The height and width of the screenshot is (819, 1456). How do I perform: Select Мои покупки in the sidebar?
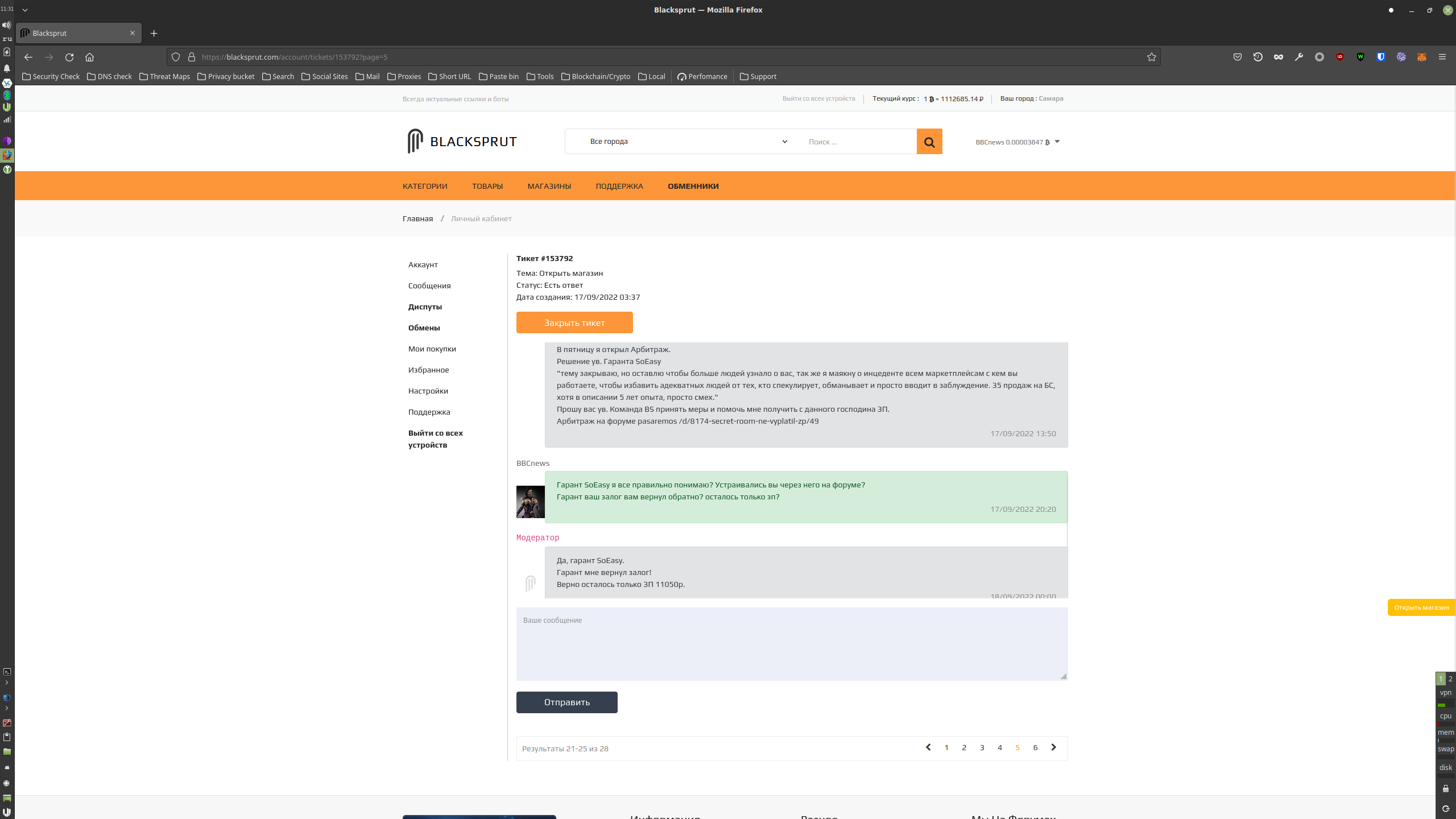(432, 349)
